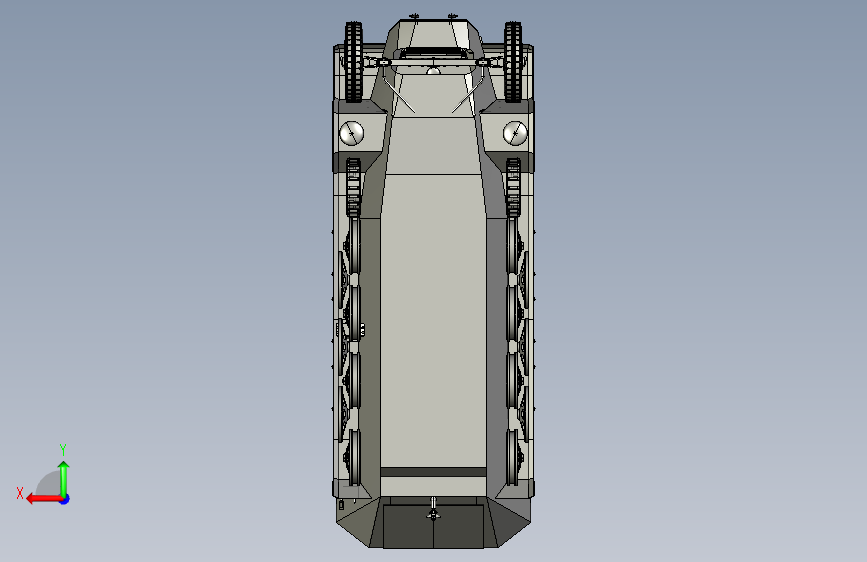
Task: Select the rear door handle of the vehicle
Action: (434, 508)
